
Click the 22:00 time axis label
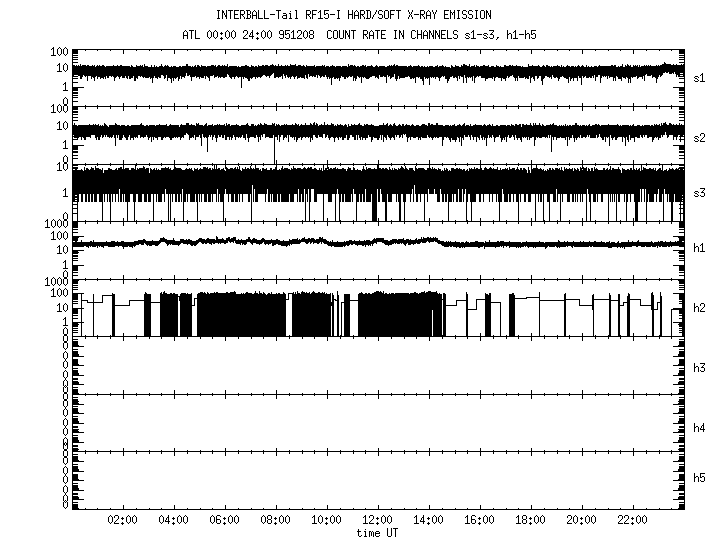pos(633,521)
